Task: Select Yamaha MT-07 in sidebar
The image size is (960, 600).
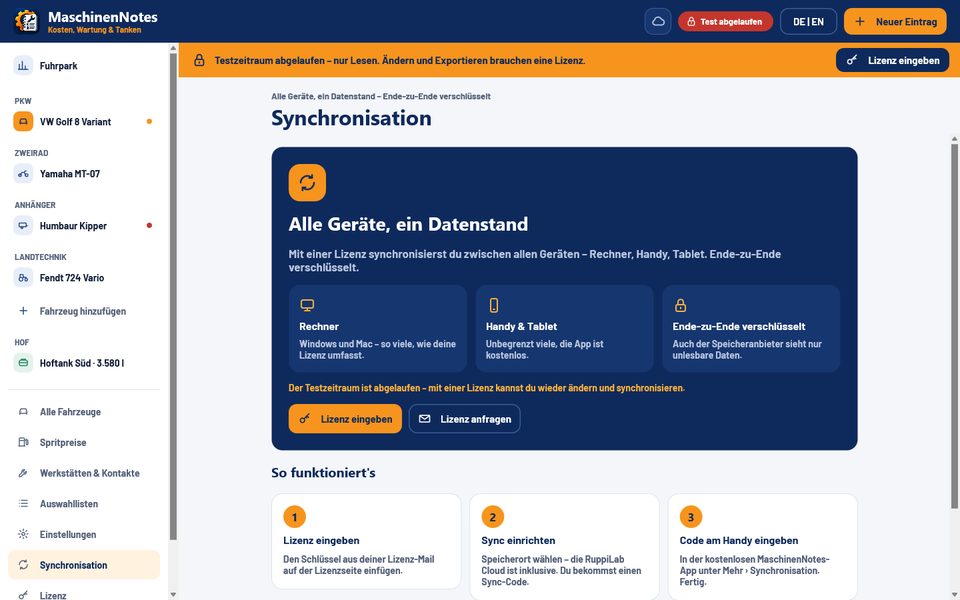Action: [84, 173]
